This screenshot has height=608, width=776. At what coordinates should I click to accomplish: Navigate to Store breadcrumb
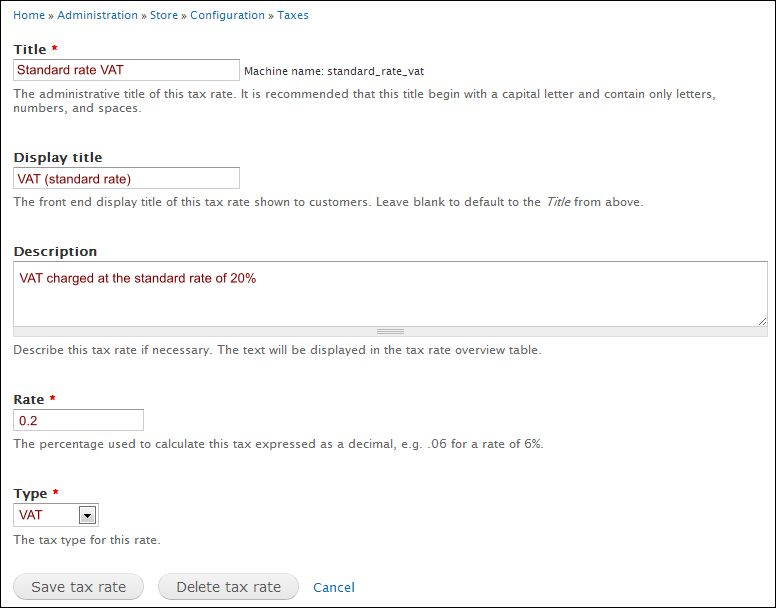[x=164, y=15]
